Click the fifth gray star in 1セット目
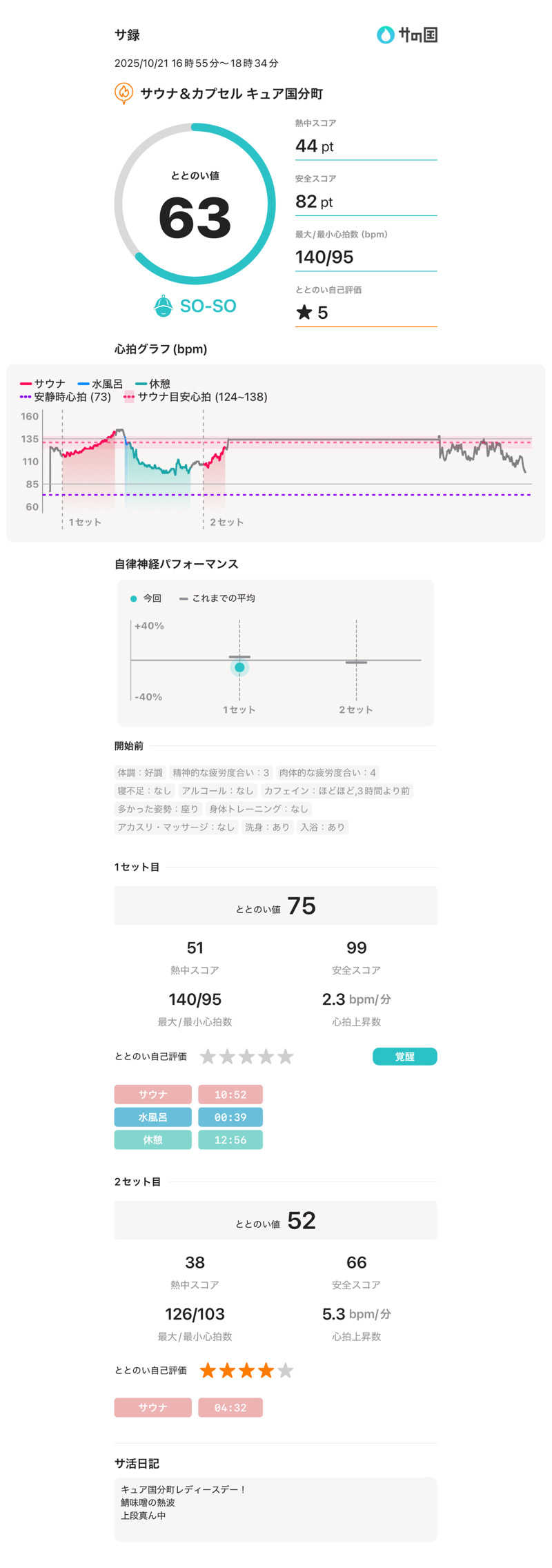Viewport: 552px width, 1568px height. (x=286, y=1056)
